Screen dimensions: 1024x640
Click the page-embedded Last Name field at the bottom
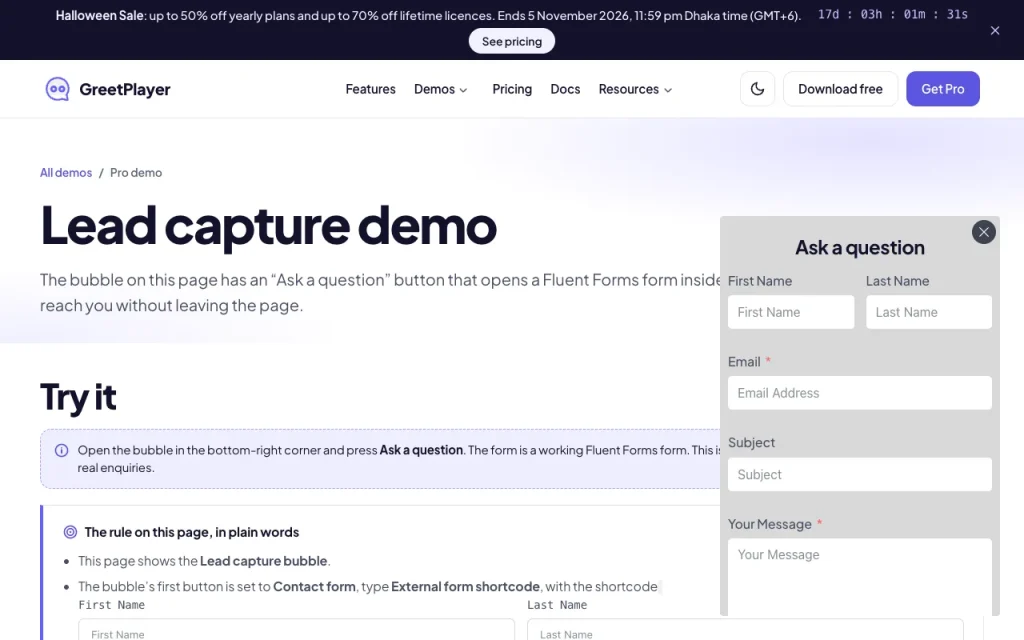(x=745, y=630)
